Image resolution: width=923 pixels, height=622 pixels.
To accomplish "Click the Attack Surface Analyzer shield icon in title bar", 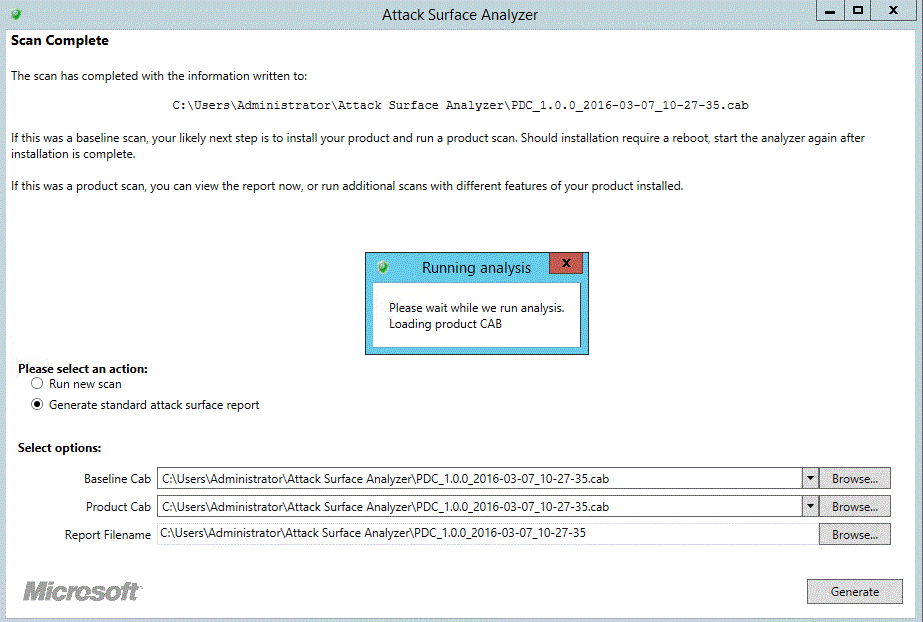I will point(16,14).
